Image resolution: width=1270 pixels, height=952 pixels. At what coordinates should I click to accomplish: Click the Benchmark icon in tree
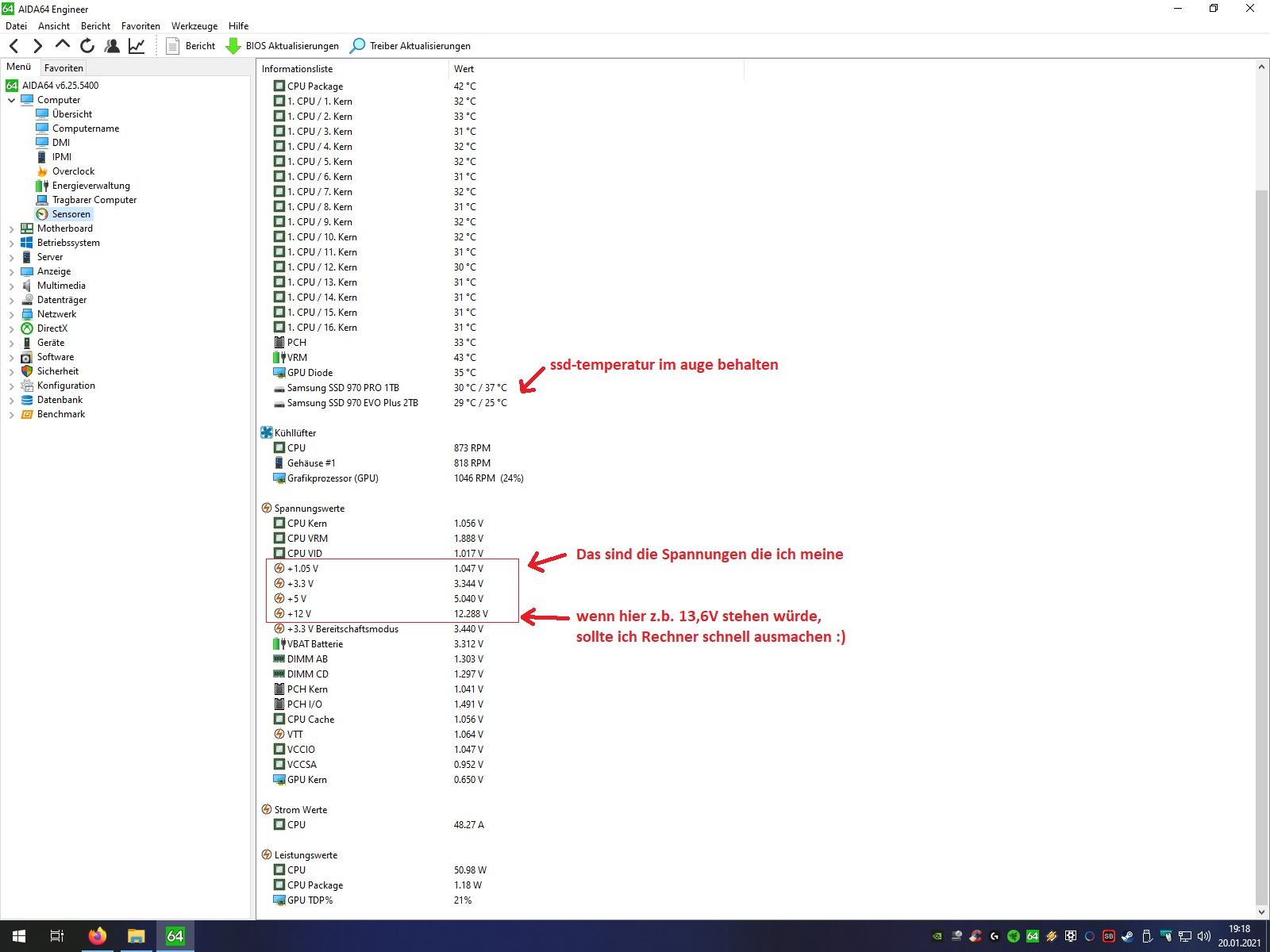(x=27, y=414)
